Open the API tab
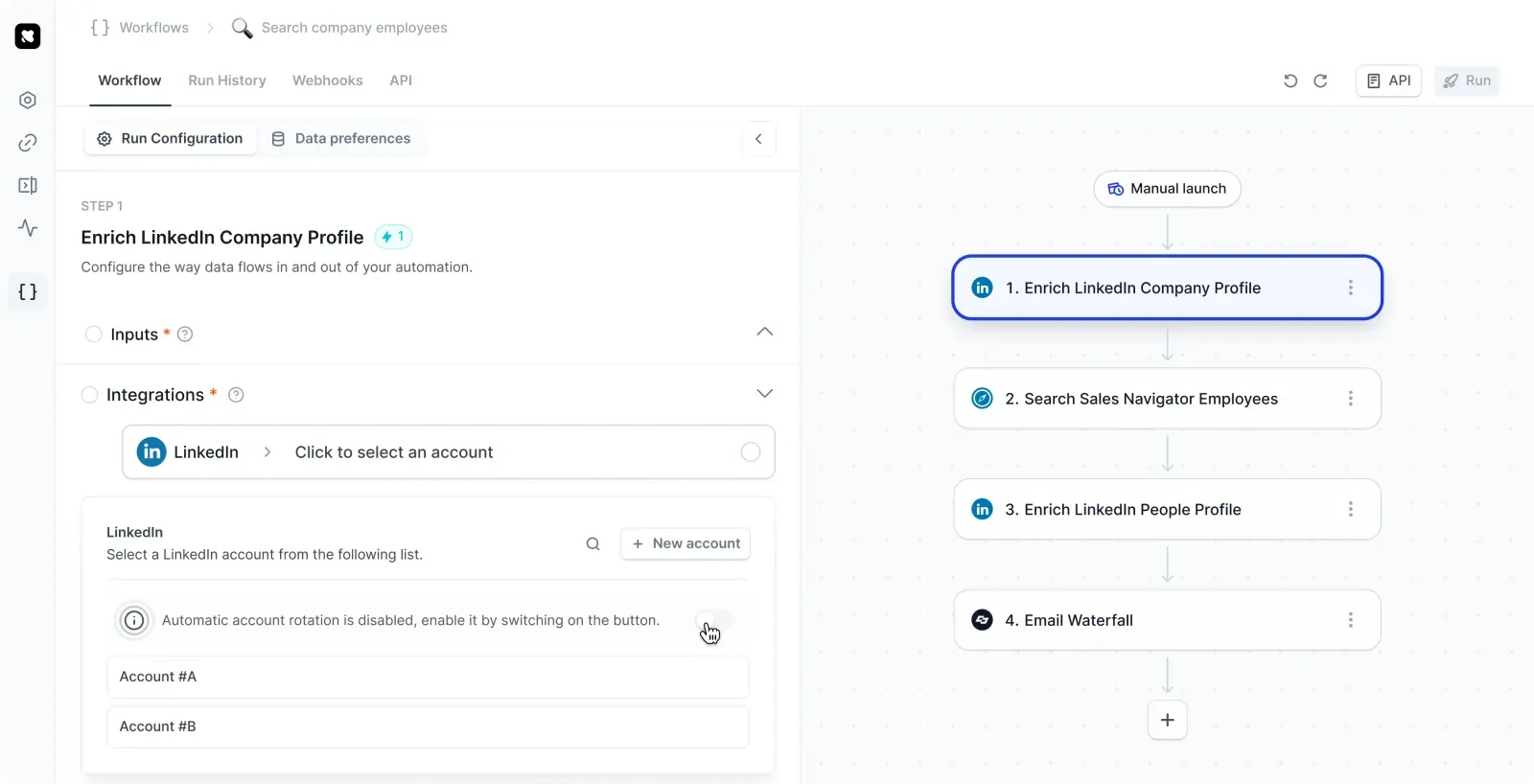 click(401, 81)
